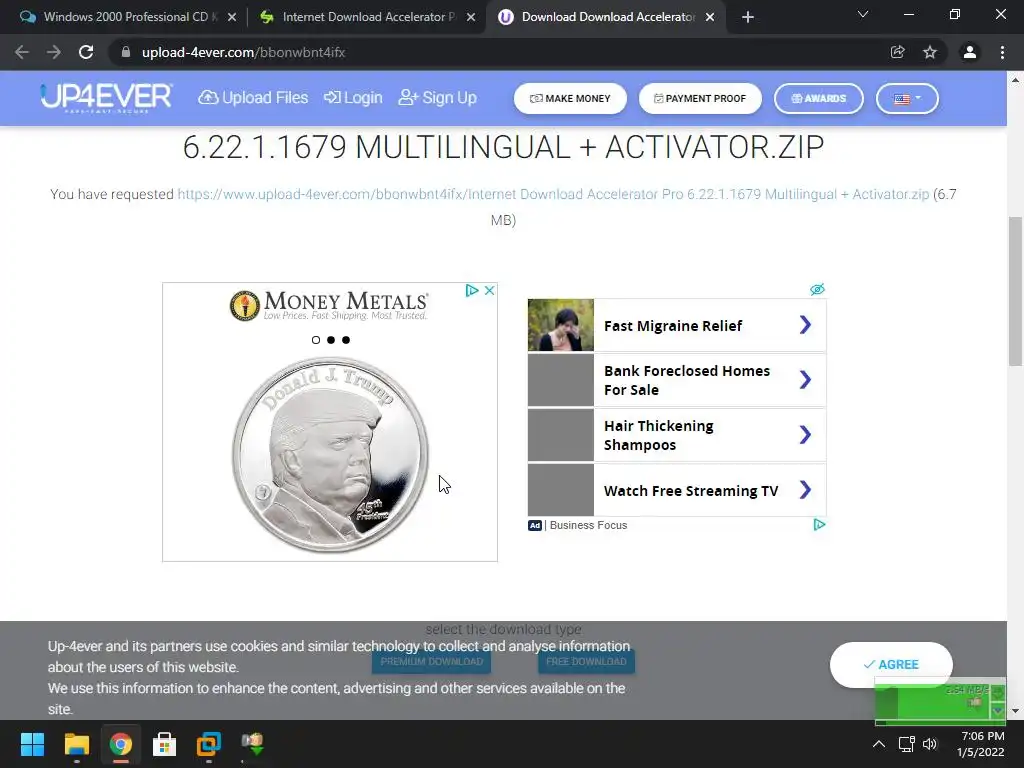Reload the page with refresh icon

click(x=86, y=52)
